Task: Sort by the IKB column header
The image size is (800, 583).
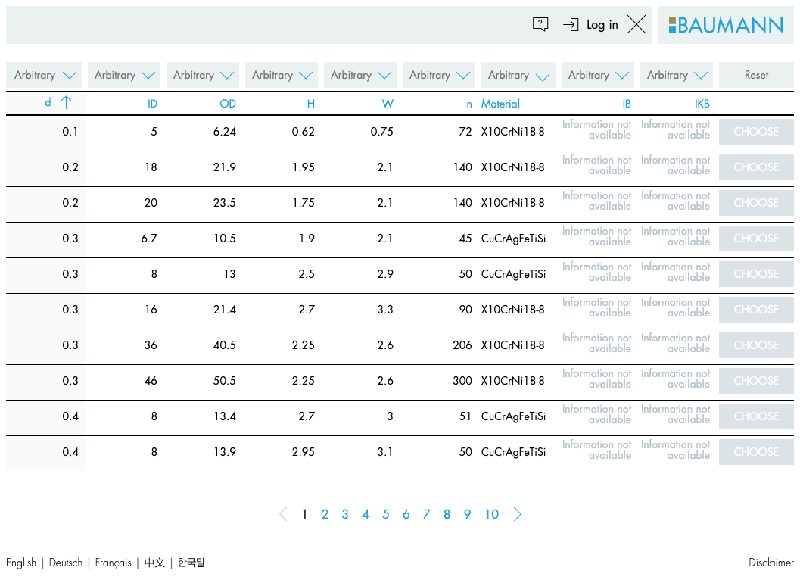Action: 702,104
